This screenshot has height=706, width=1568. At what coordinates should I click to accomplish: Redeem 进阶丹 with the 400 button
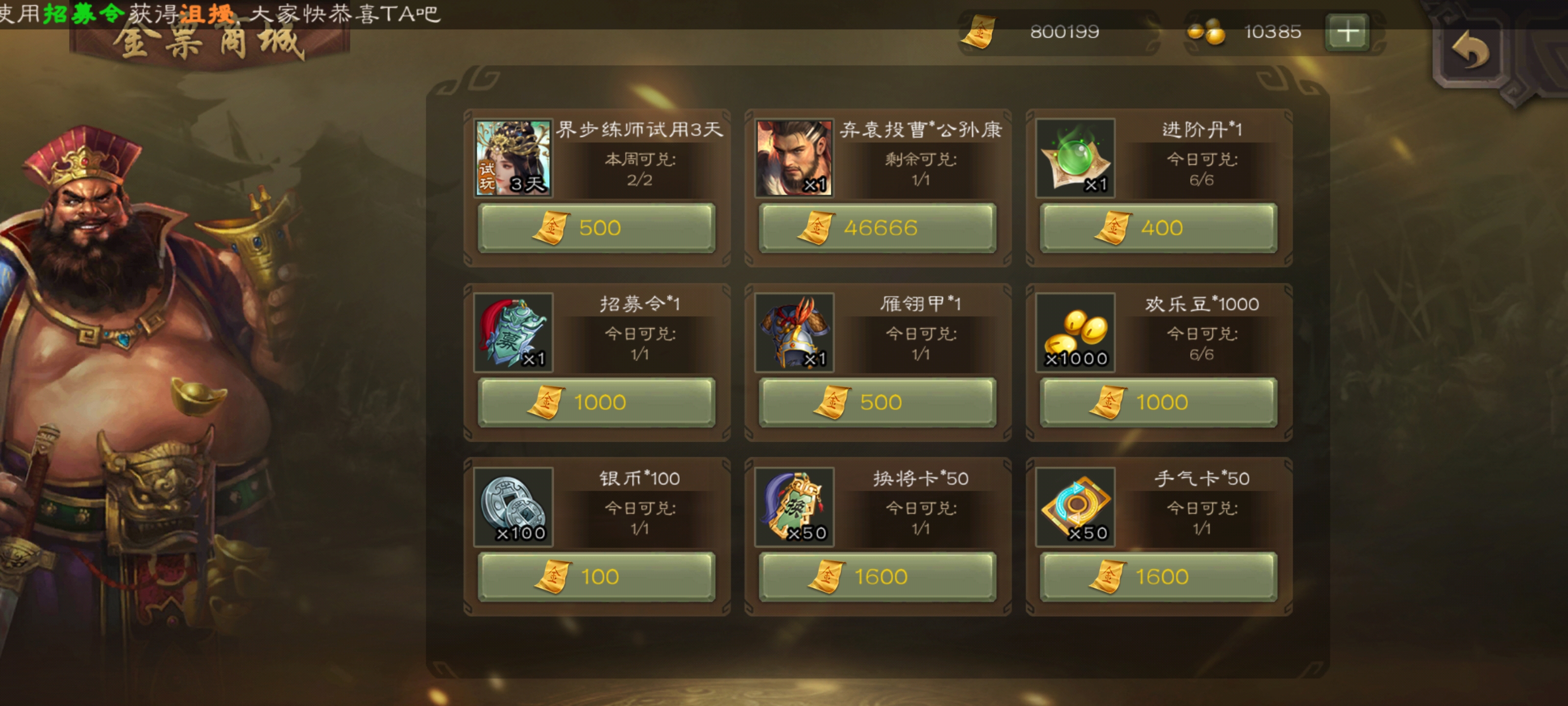pos(1158,227)
